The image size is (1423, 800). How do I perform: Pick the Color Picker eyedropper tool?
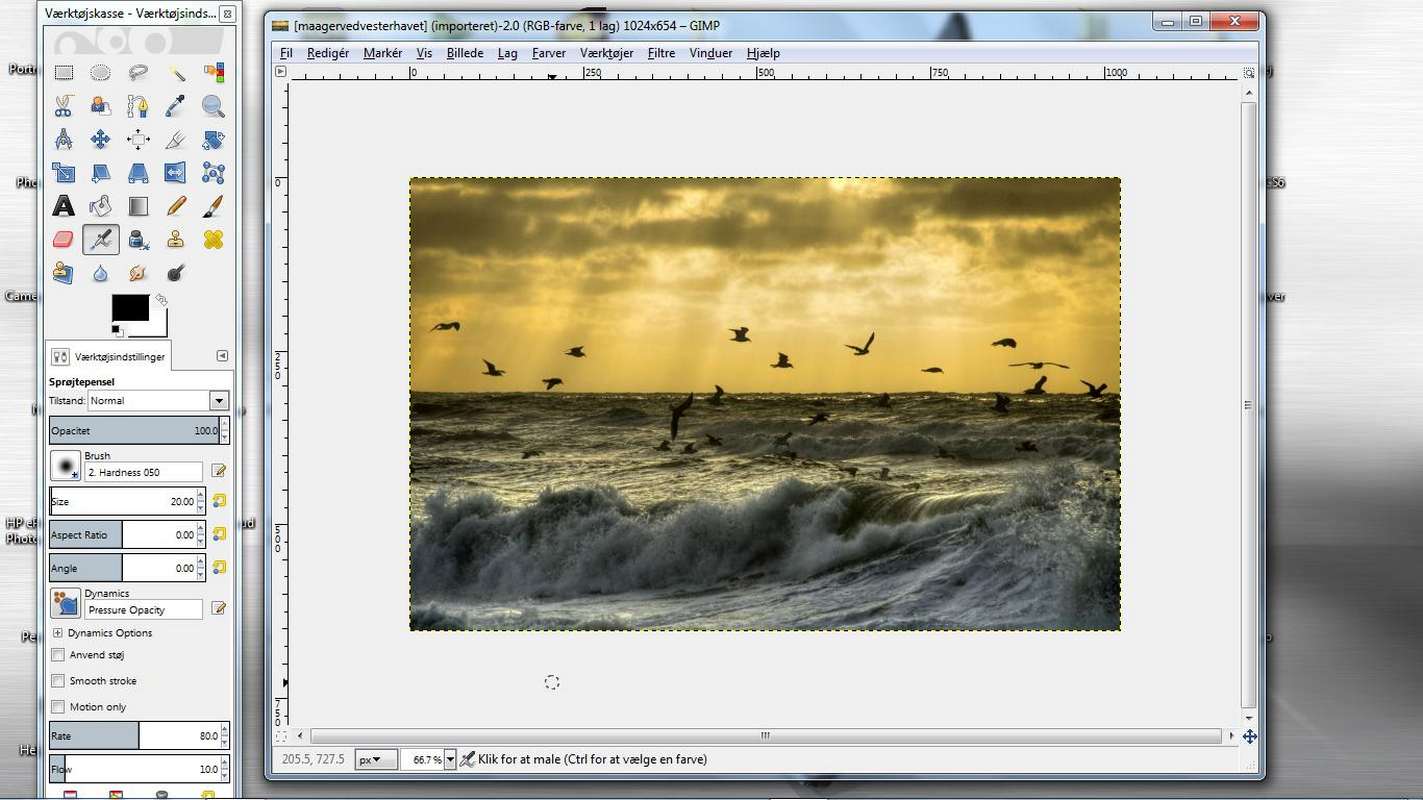pyautogui.click(x=175, y=105)
